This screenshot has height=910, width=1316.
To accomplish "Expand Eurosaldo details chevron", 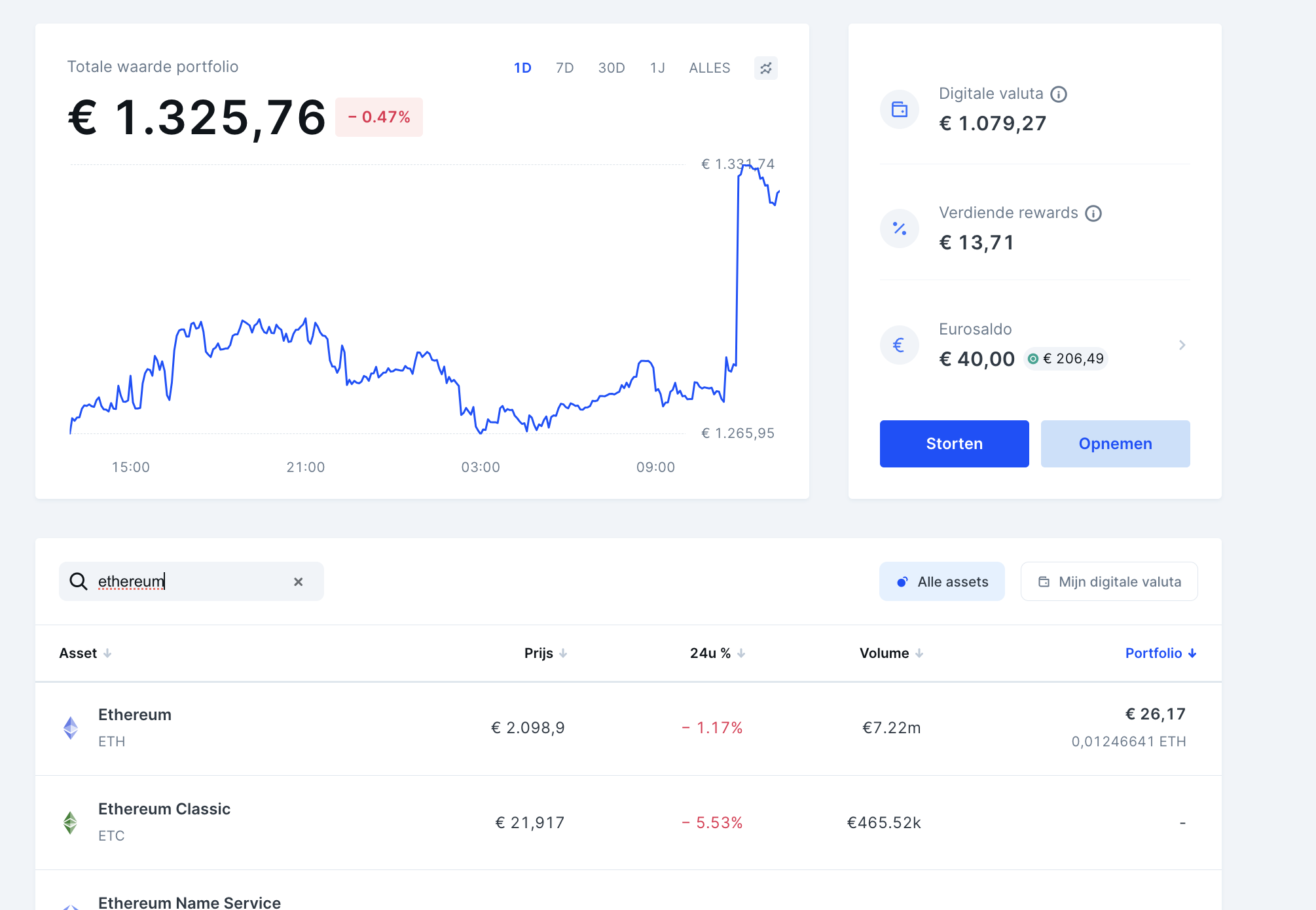I will [x=1182, y=345].
